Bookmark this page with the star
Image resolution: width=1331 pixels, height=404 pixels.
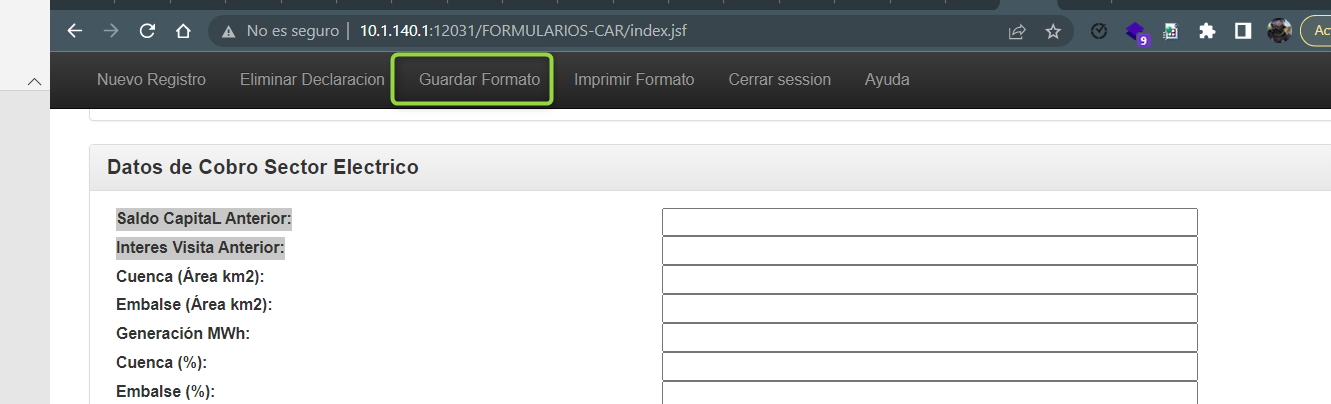pyautogui.click(x=1052, y=31)
